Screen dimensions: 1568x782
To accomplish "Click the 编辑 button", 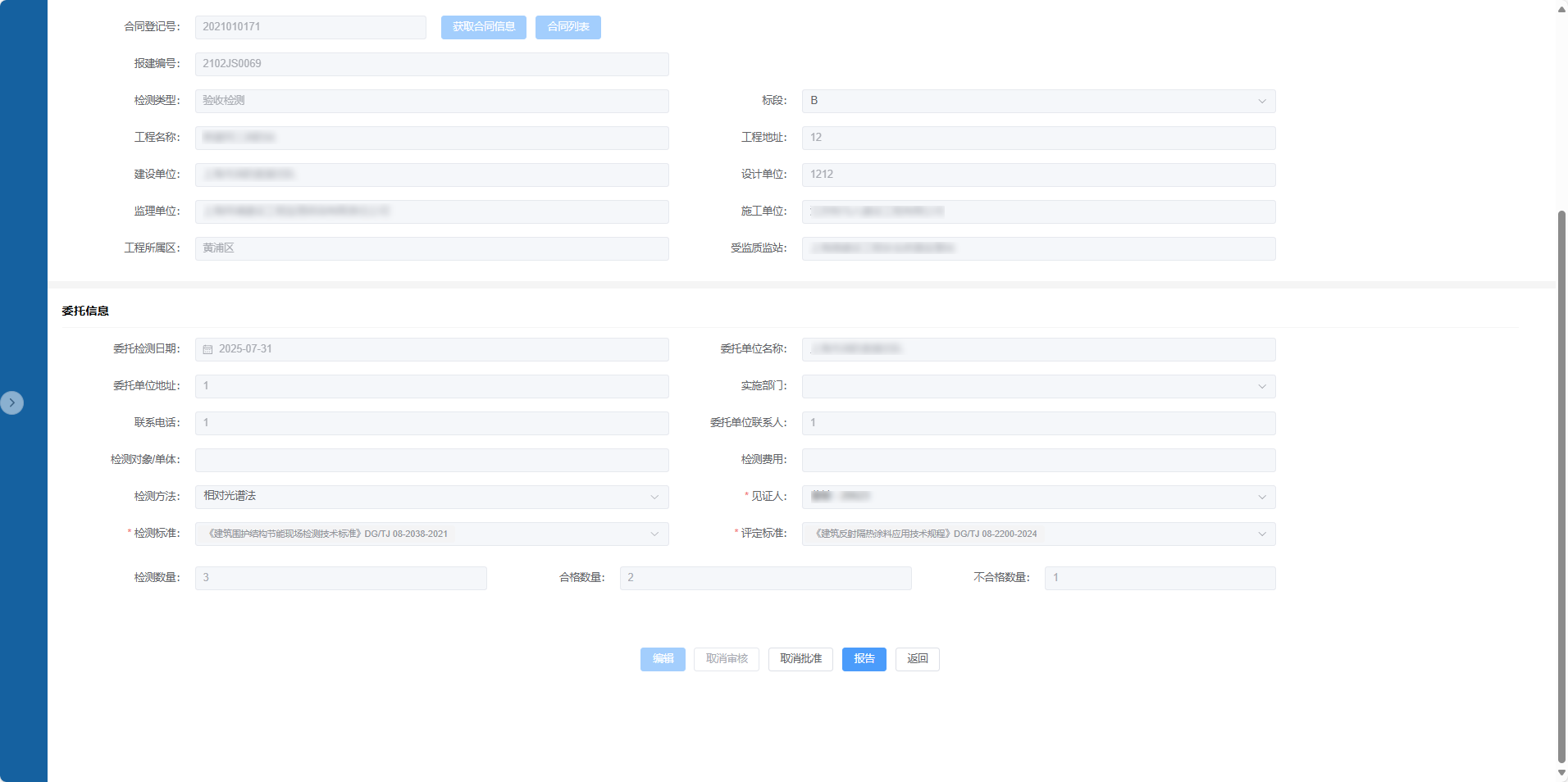I will 663,659.
